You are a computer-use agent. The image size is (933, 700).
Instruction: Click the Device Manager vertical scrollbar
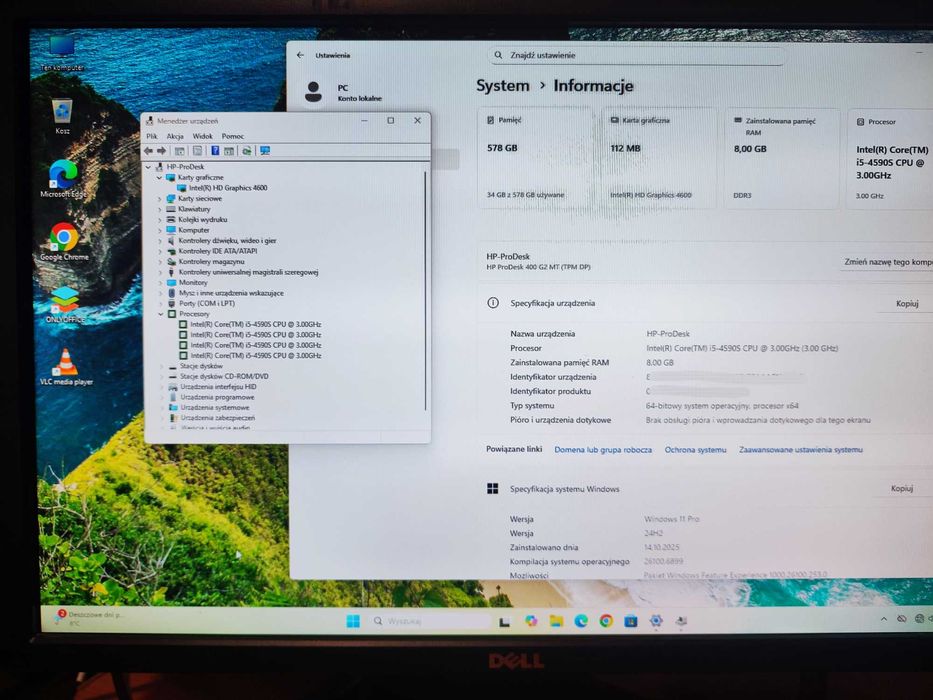tap(425, 291)
